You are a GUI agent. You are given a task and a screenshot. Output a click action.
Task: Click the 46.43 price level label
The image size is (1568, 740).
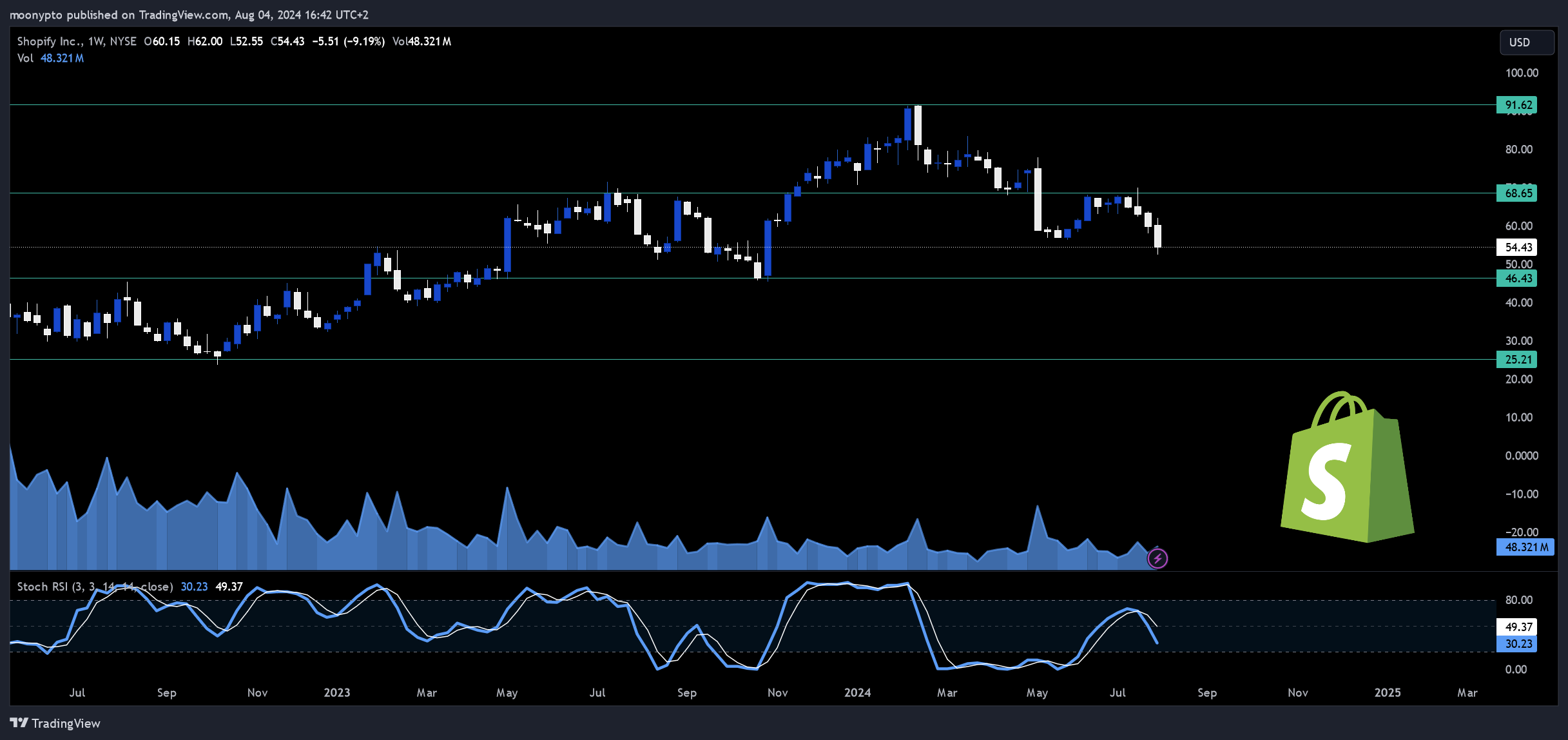click(x=1516, y=278)
